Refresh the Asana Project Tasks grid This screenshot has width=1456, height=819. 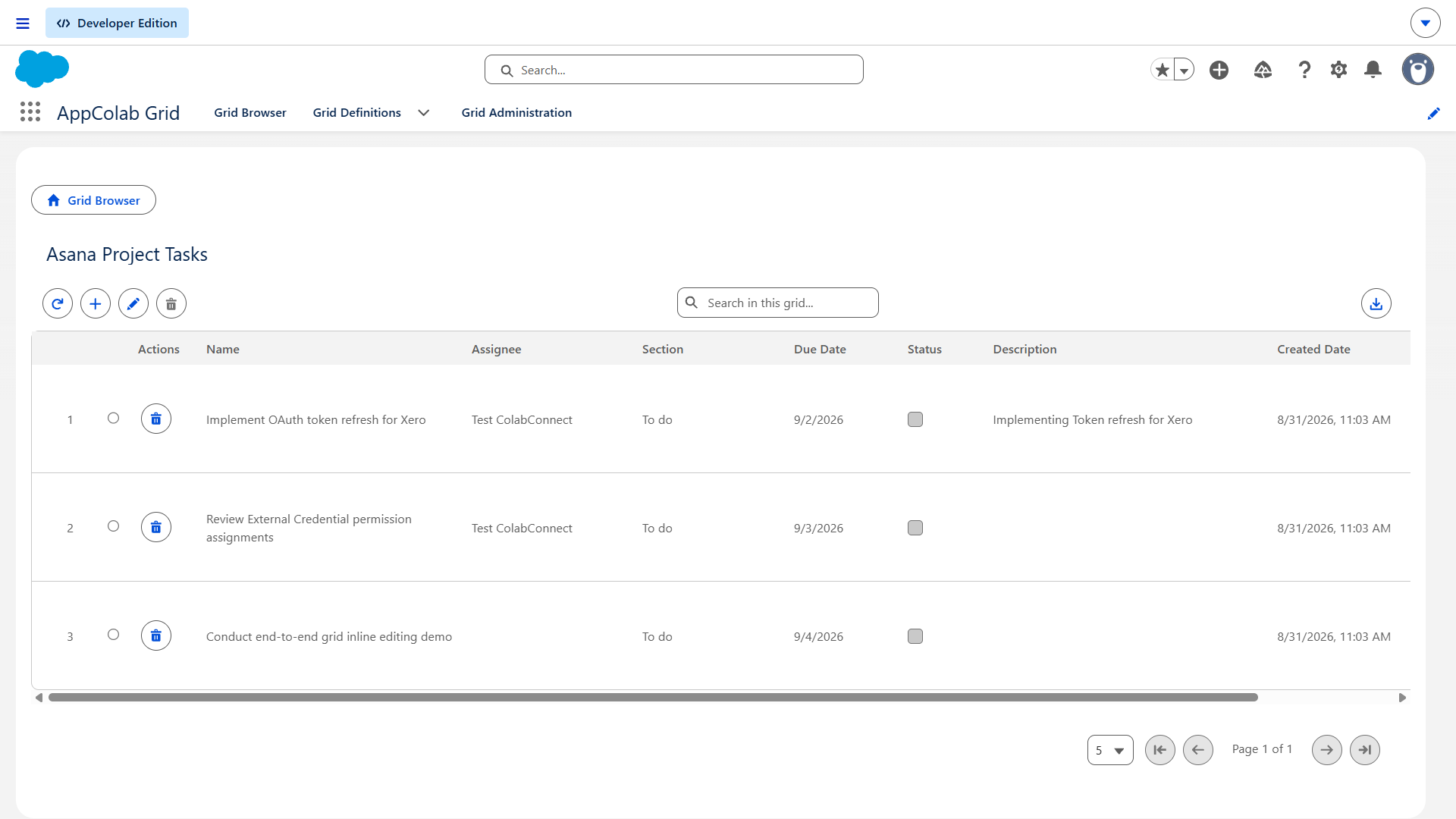[x=58, y=303]
